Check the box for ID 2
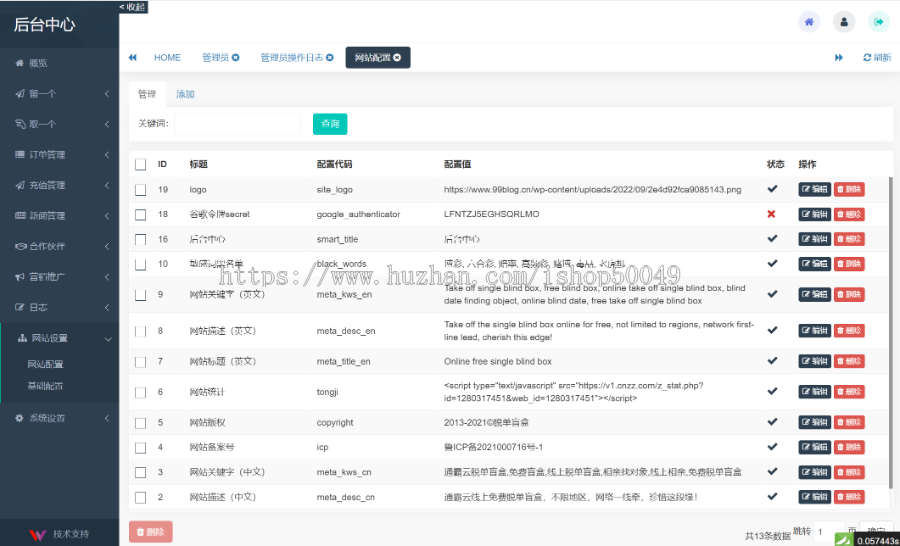Viewport: 900px width, 546px height. pyautogui.click(x=141, y=497)
